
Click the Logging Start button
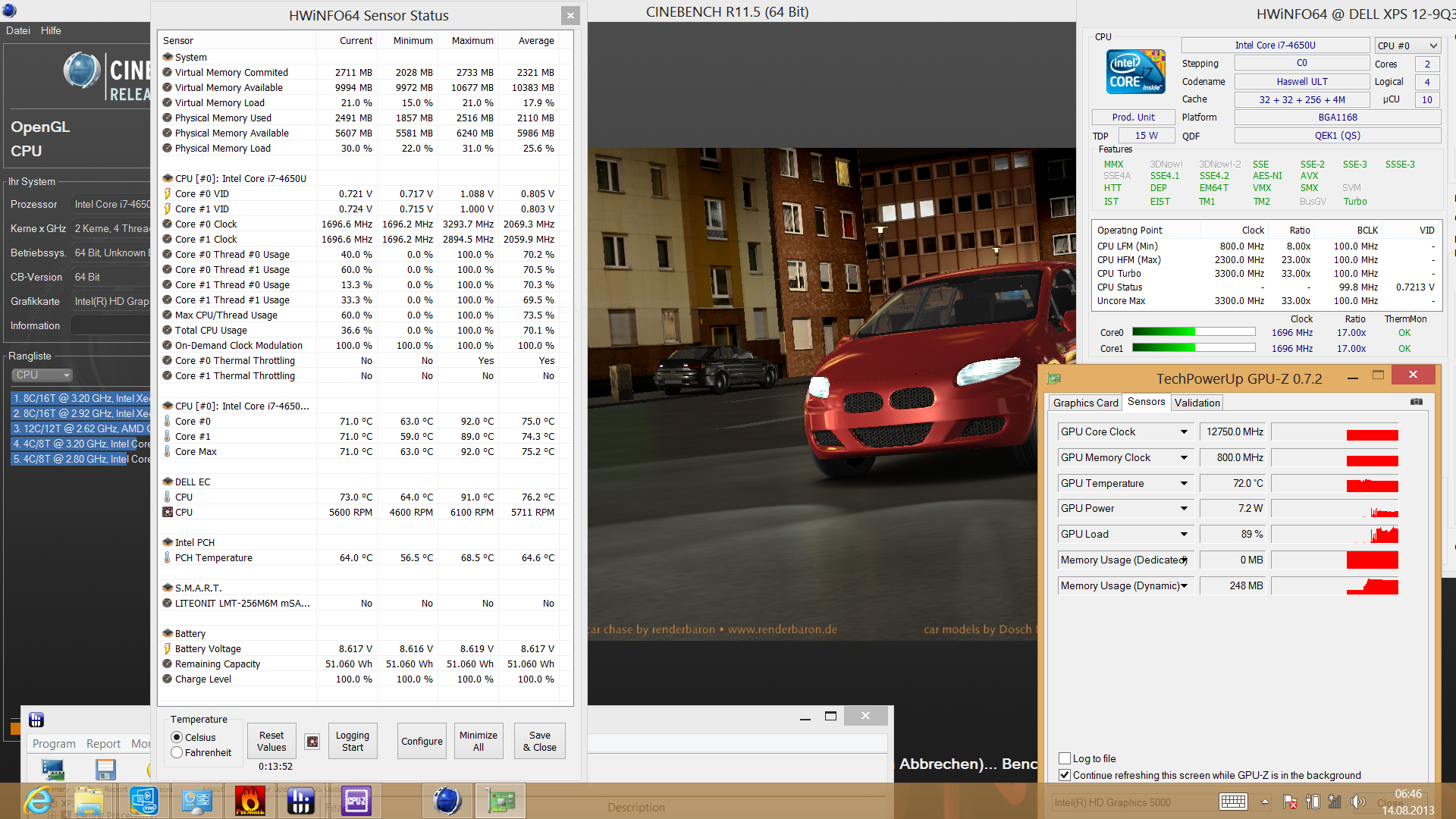[x=352, y=741]
